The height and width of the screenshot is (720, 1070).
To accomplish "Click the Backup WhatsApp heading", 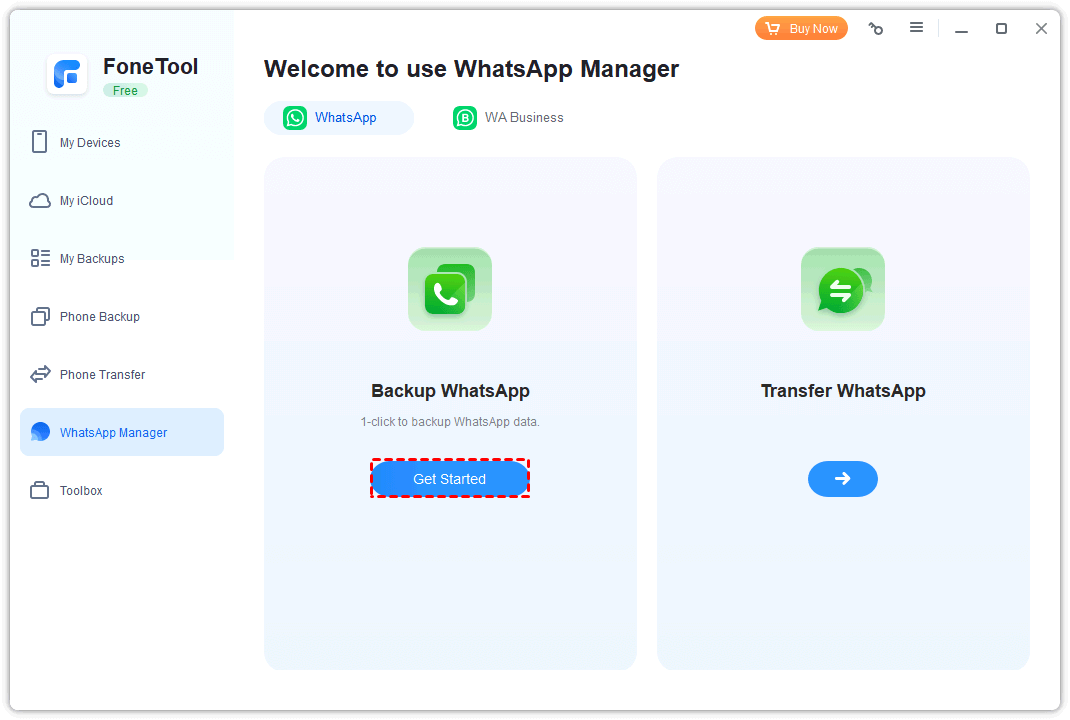I will pos(450,391).
